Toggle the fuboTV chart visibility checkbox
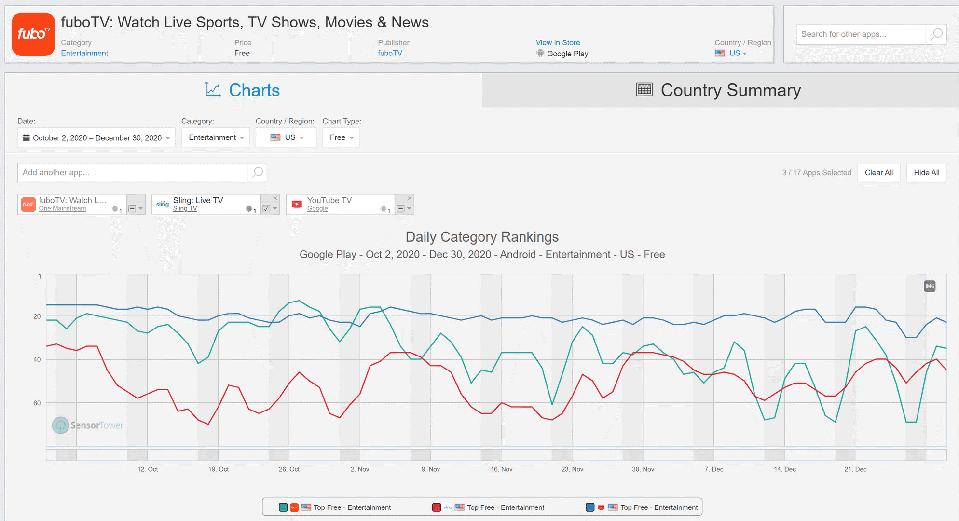 pyautogui.click(x=131, y=209)
